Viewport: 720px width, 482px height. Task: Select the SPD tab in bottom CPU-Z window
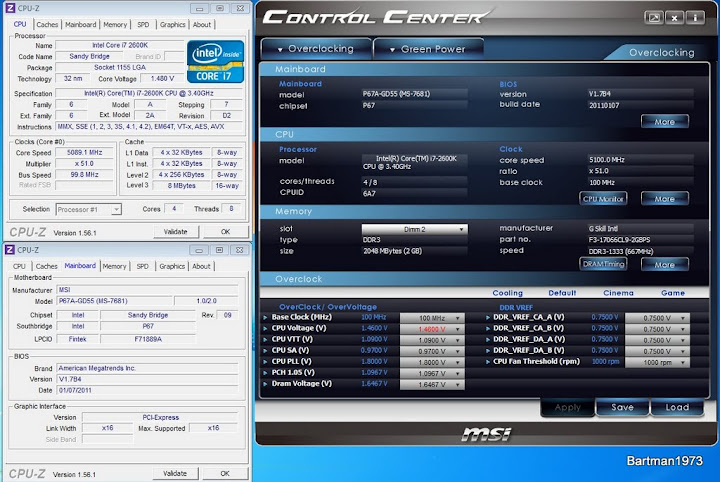click(142, 266)
